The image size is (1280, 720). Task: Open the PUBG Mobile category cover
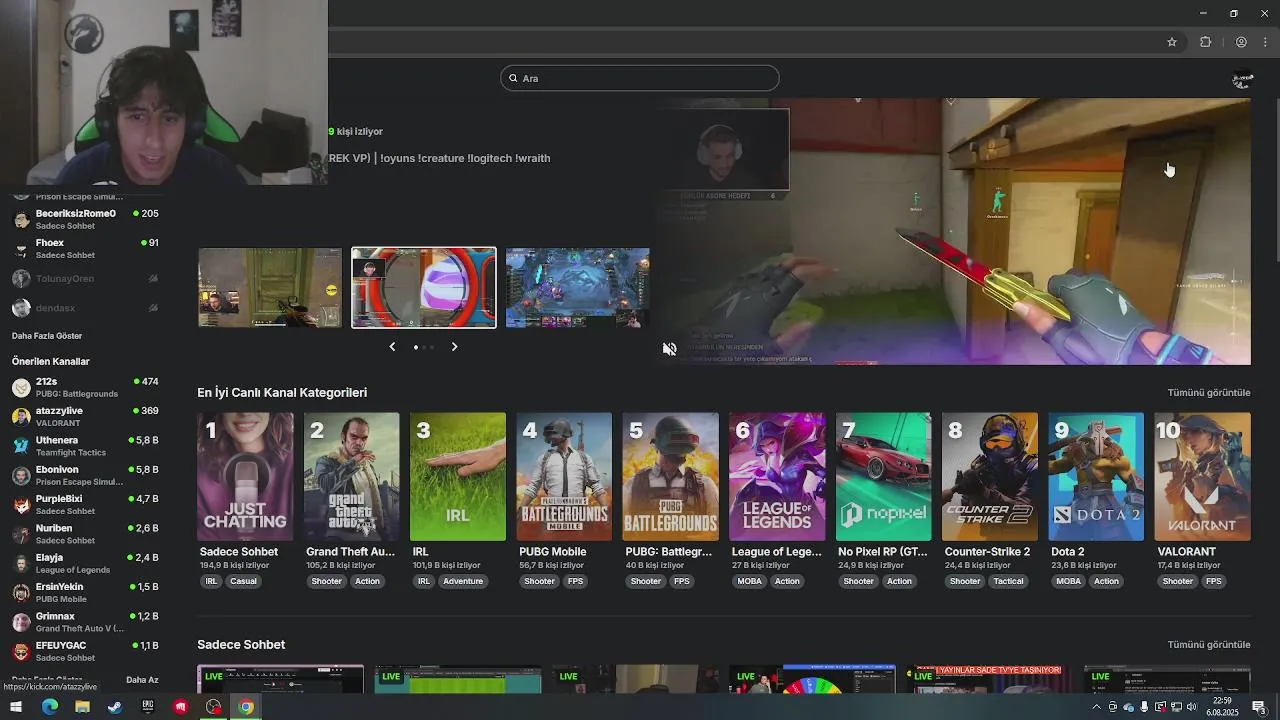(x=564, y=477)
